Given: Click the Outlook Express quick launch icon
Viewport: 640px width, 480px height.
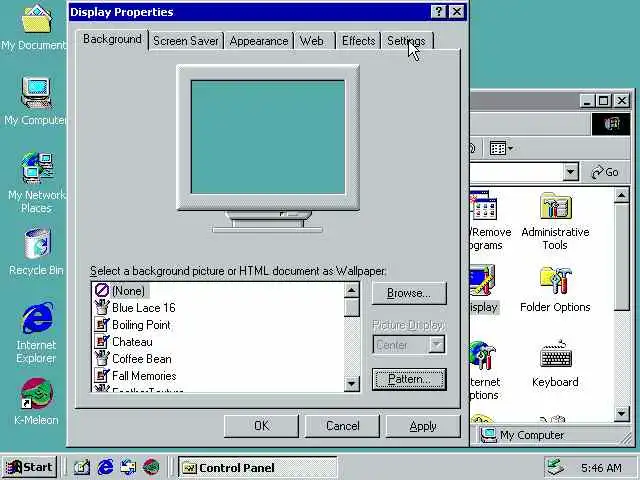Looking at the screenshot, I should point(128,467).
